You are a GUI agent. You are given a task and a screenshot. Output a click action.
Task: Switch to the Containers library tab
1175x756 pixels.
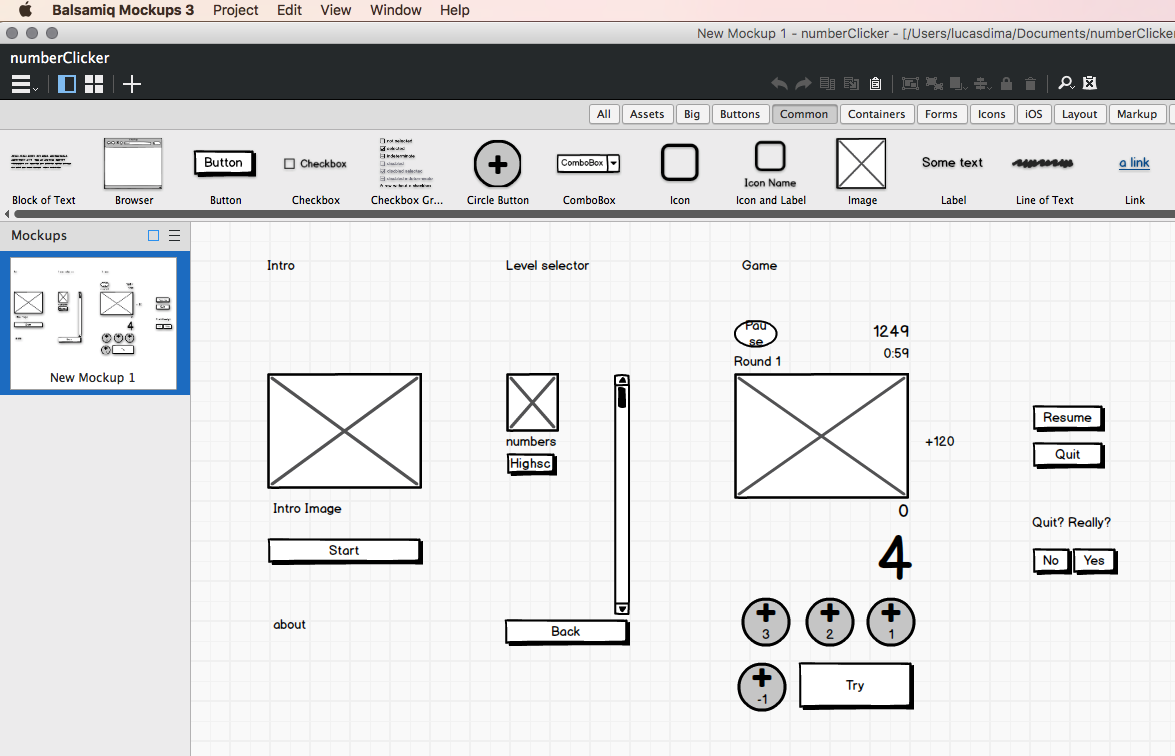[876, 114]
